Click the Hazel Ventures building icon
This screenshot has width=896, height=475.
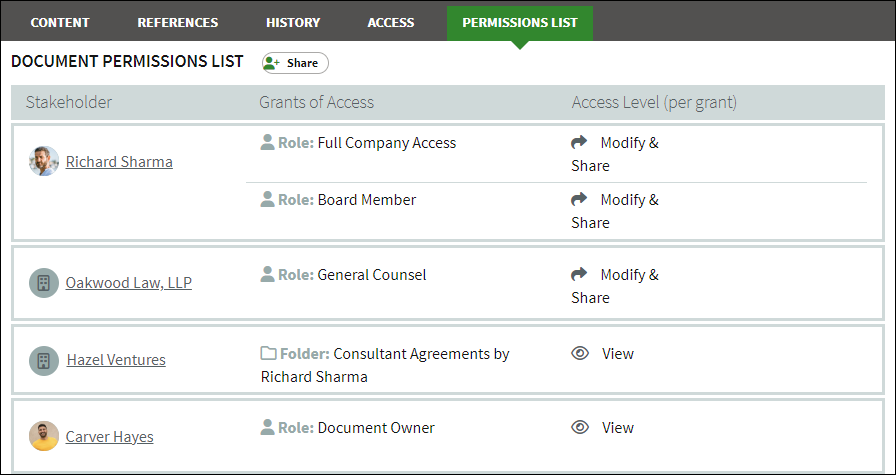coord(44,361)
